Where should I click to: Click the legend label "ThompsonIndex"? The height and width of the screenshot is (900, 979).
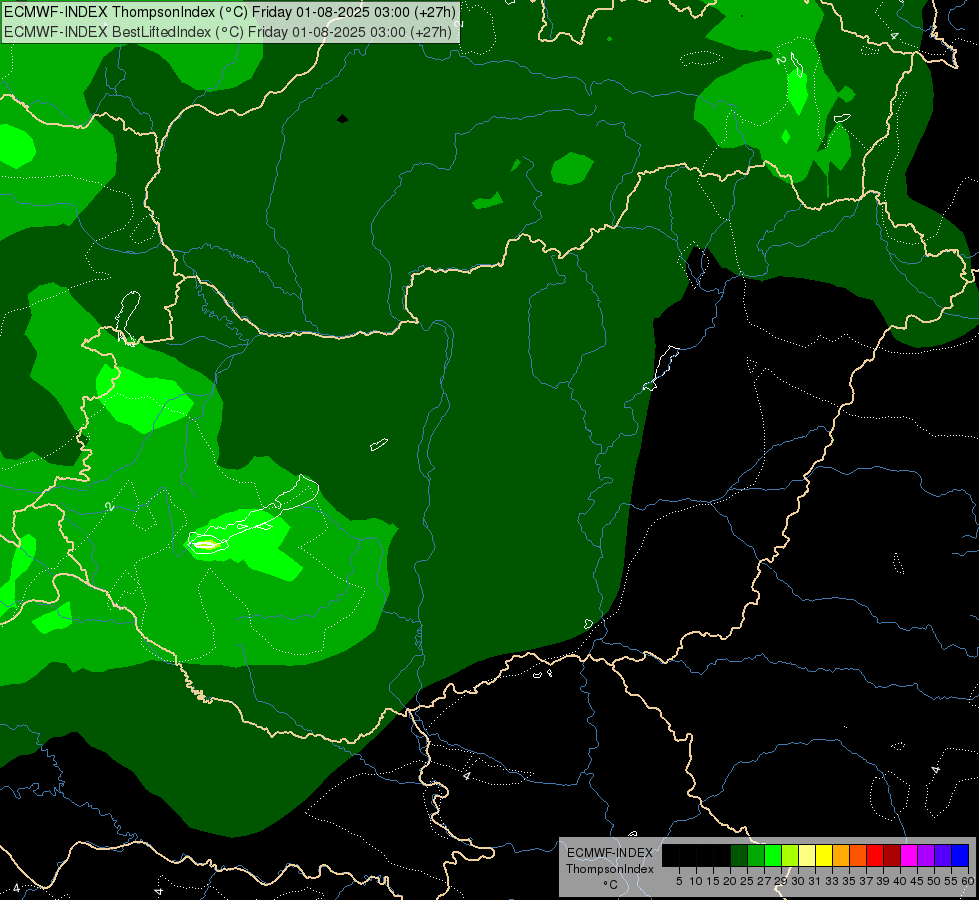[x=610, y=869]
